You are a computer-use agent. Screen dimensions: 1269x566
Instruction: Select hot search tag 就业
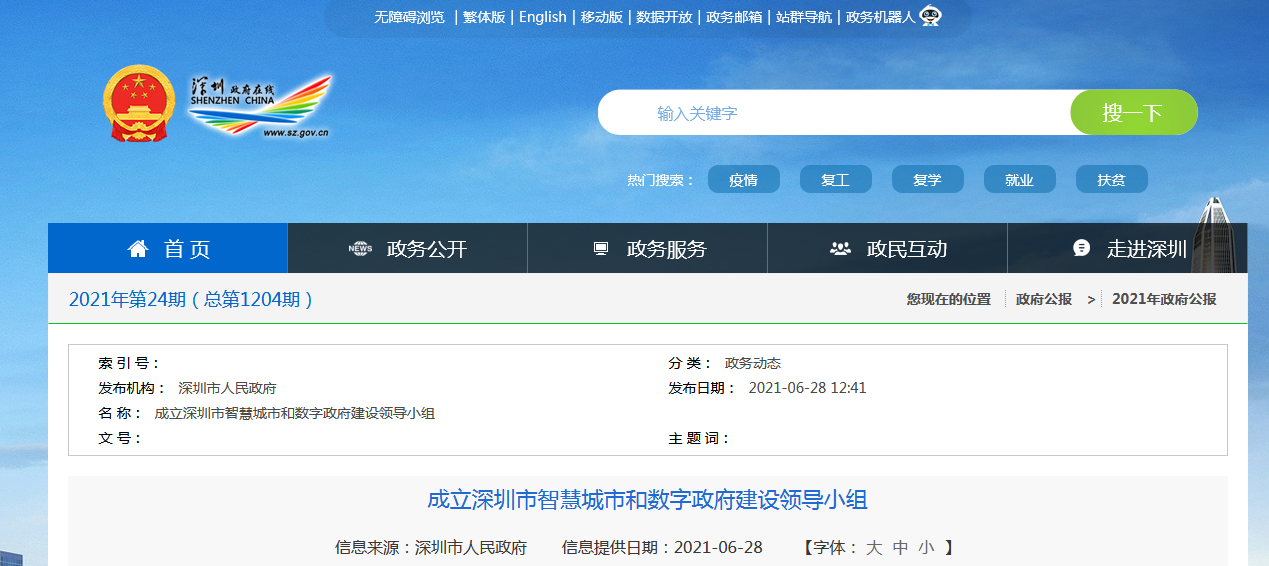pos(1020,180)
